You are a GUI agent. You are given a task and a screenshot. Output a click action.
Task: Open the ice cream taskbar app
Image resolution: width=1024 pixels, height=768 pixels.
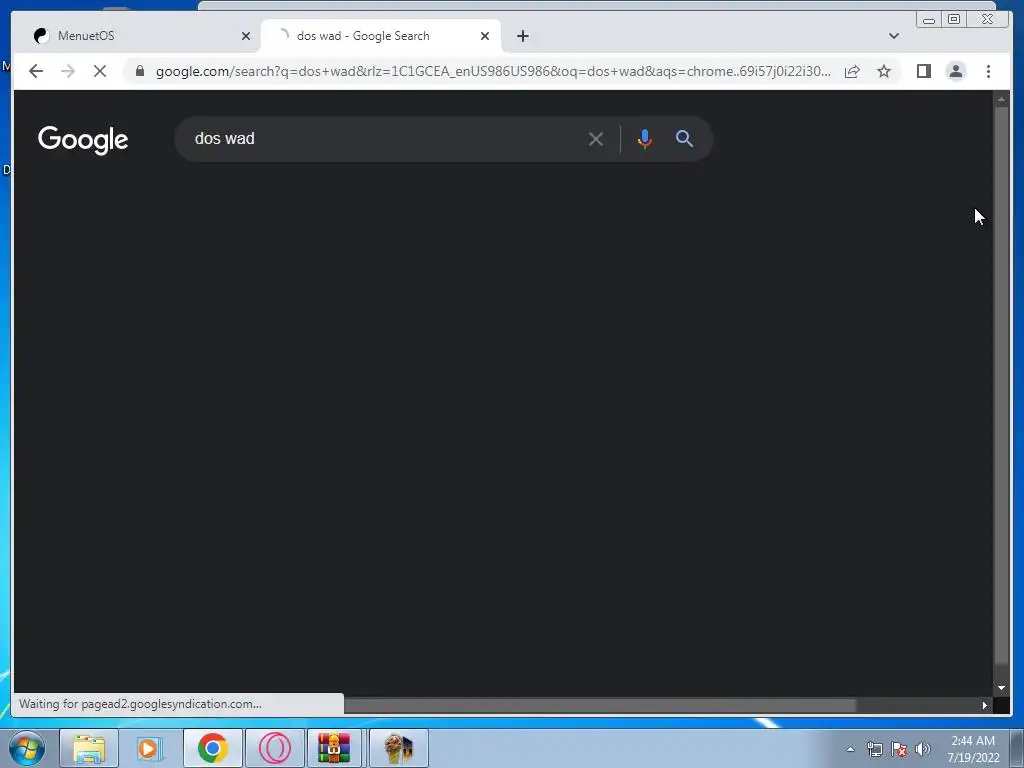(399, 748)
